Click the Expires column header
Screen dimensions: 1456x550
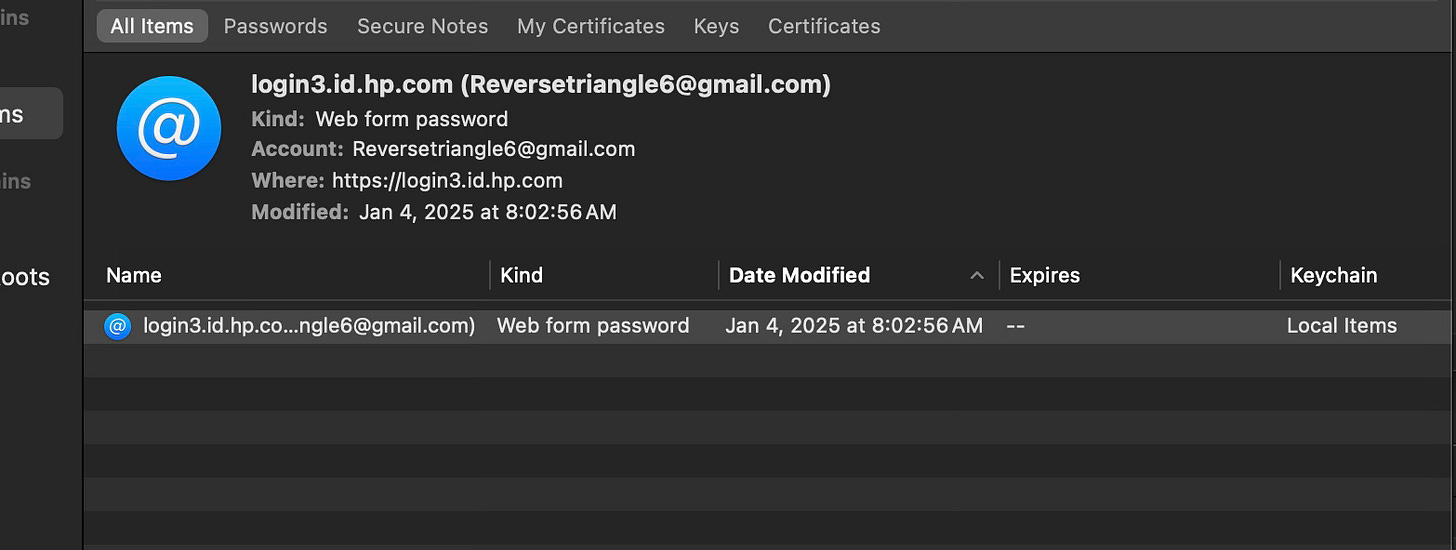click(x=1044, y=275)
